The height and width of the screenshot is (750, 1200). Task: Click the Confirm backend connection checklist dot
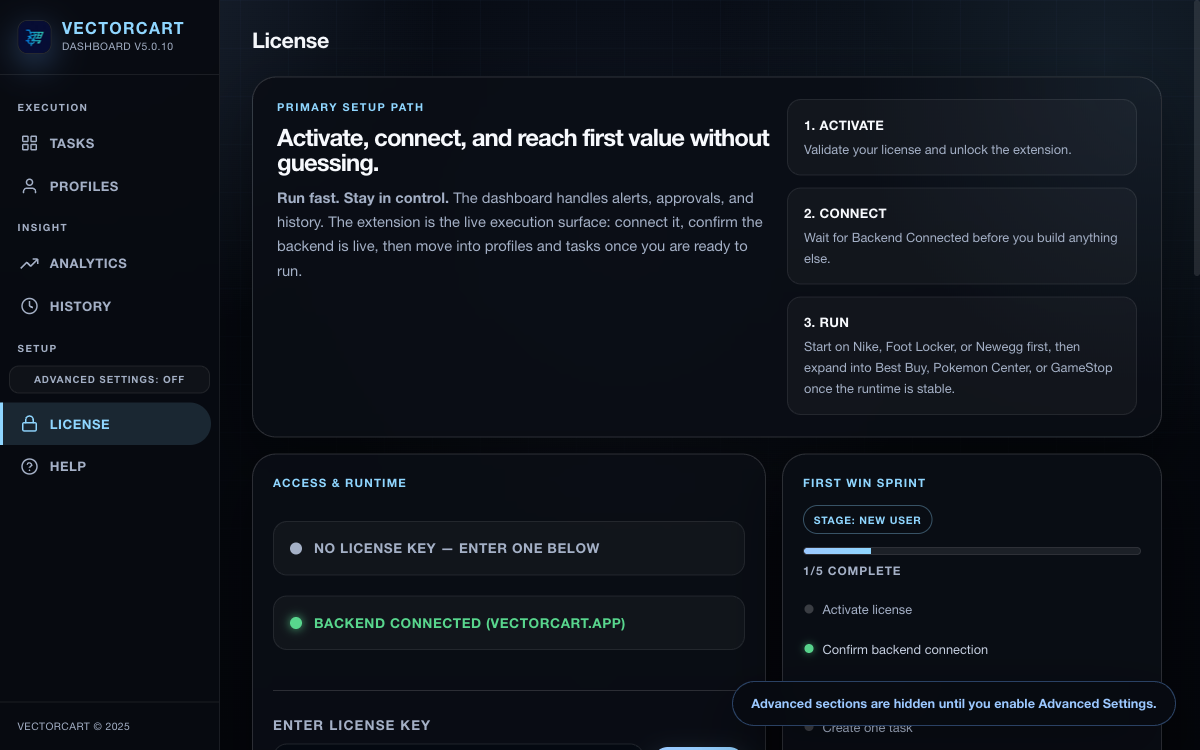click(x=808, y=649)
